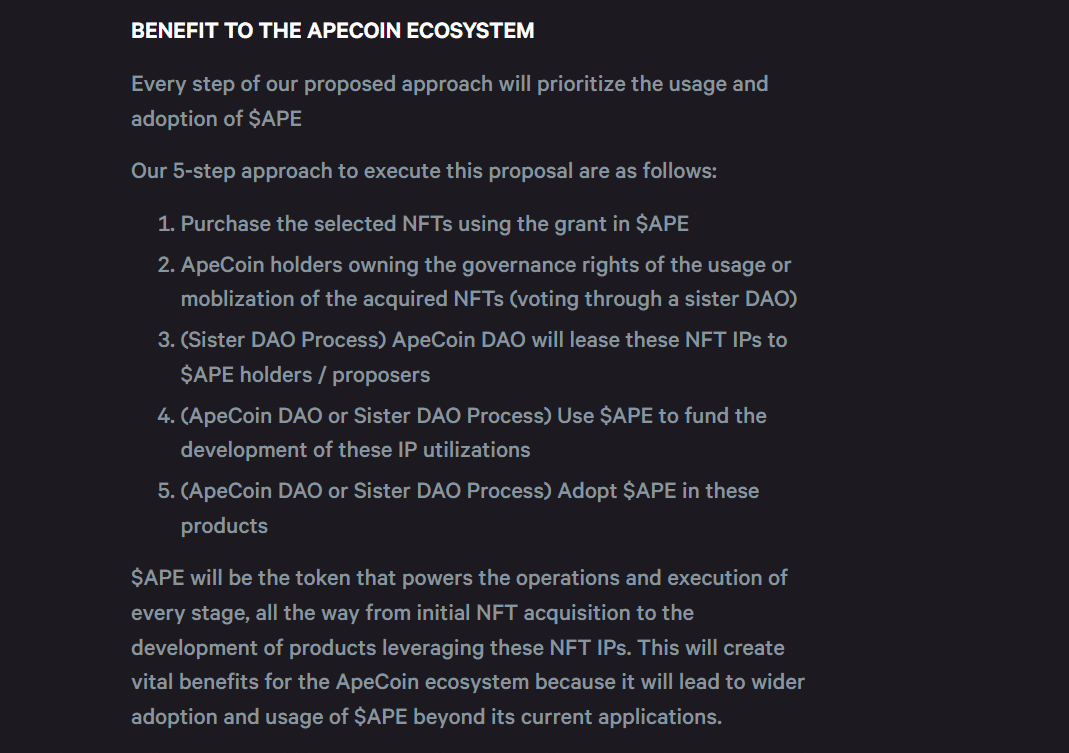Click the line '$APE will be the token that powers'
Image resolution: width=1069 pixels, height=753 pixels.
pos(459,578)
